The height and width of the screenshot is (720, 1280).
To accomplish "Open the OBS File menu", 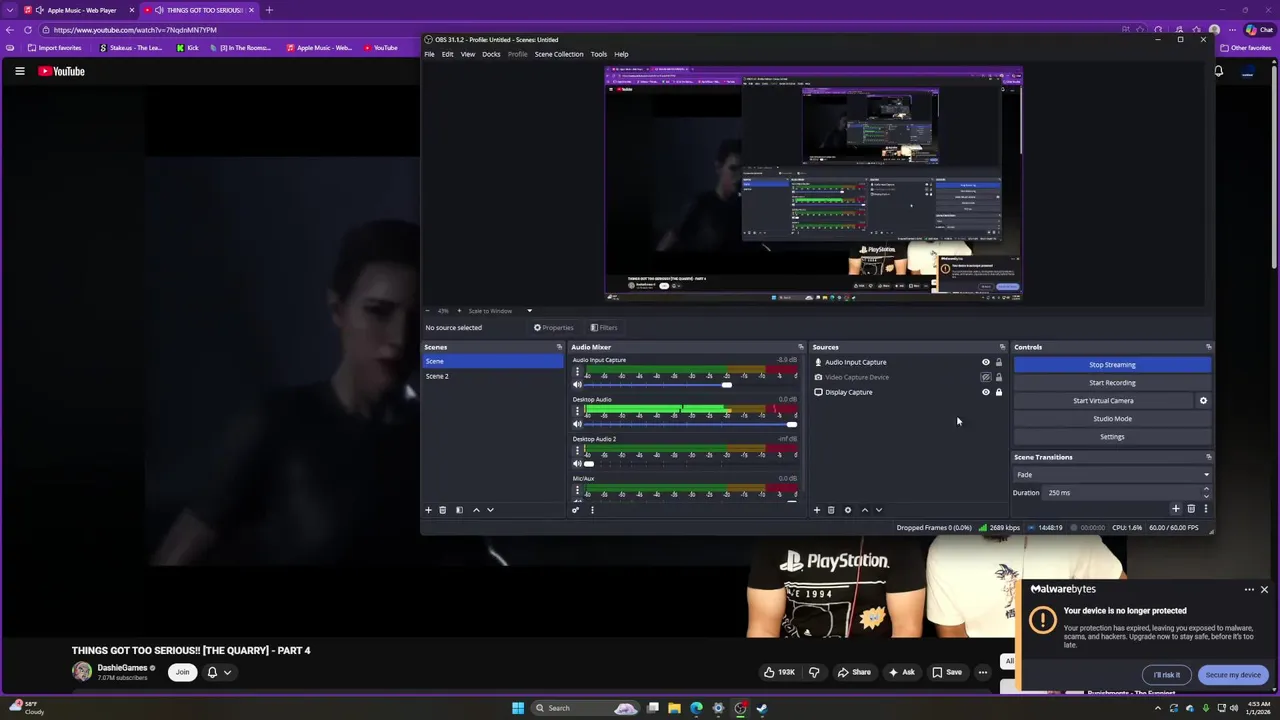I will pyautogui.click(x=429, y=54).
